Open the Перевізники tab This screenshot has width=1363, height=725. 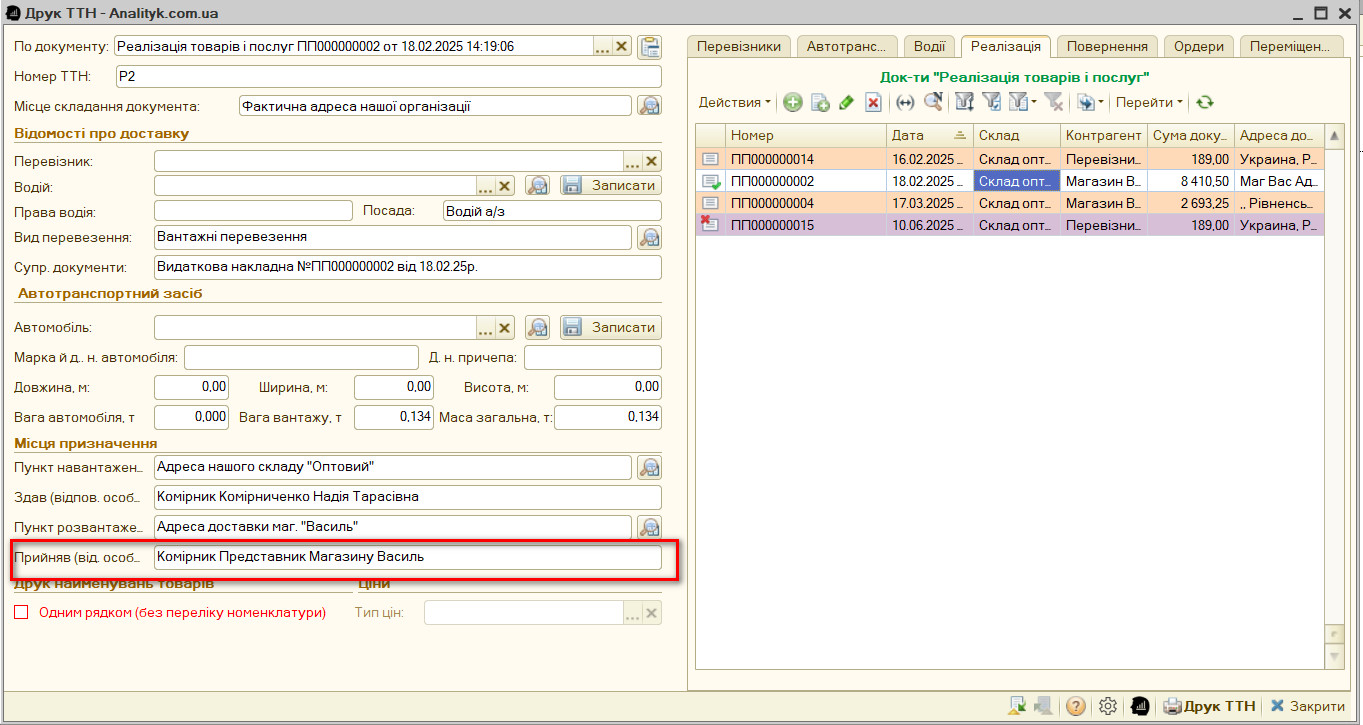739,46
